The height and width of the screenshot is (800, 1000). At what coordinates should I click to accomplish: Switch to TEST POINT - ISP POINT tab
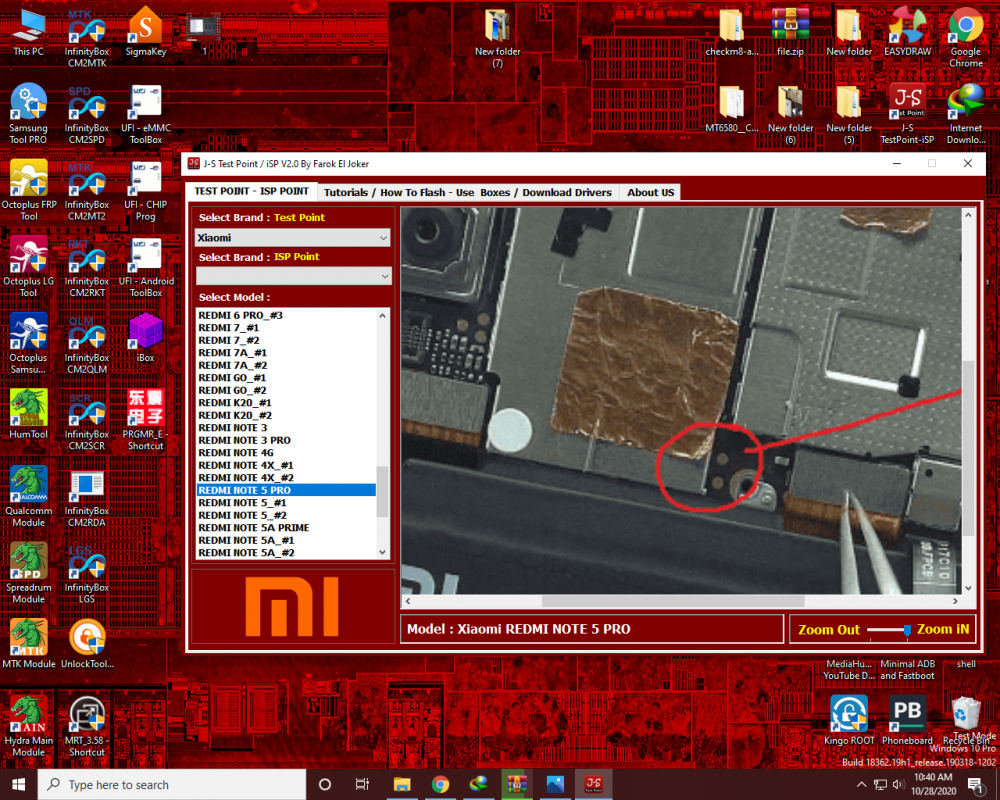(x=251, y=191)
